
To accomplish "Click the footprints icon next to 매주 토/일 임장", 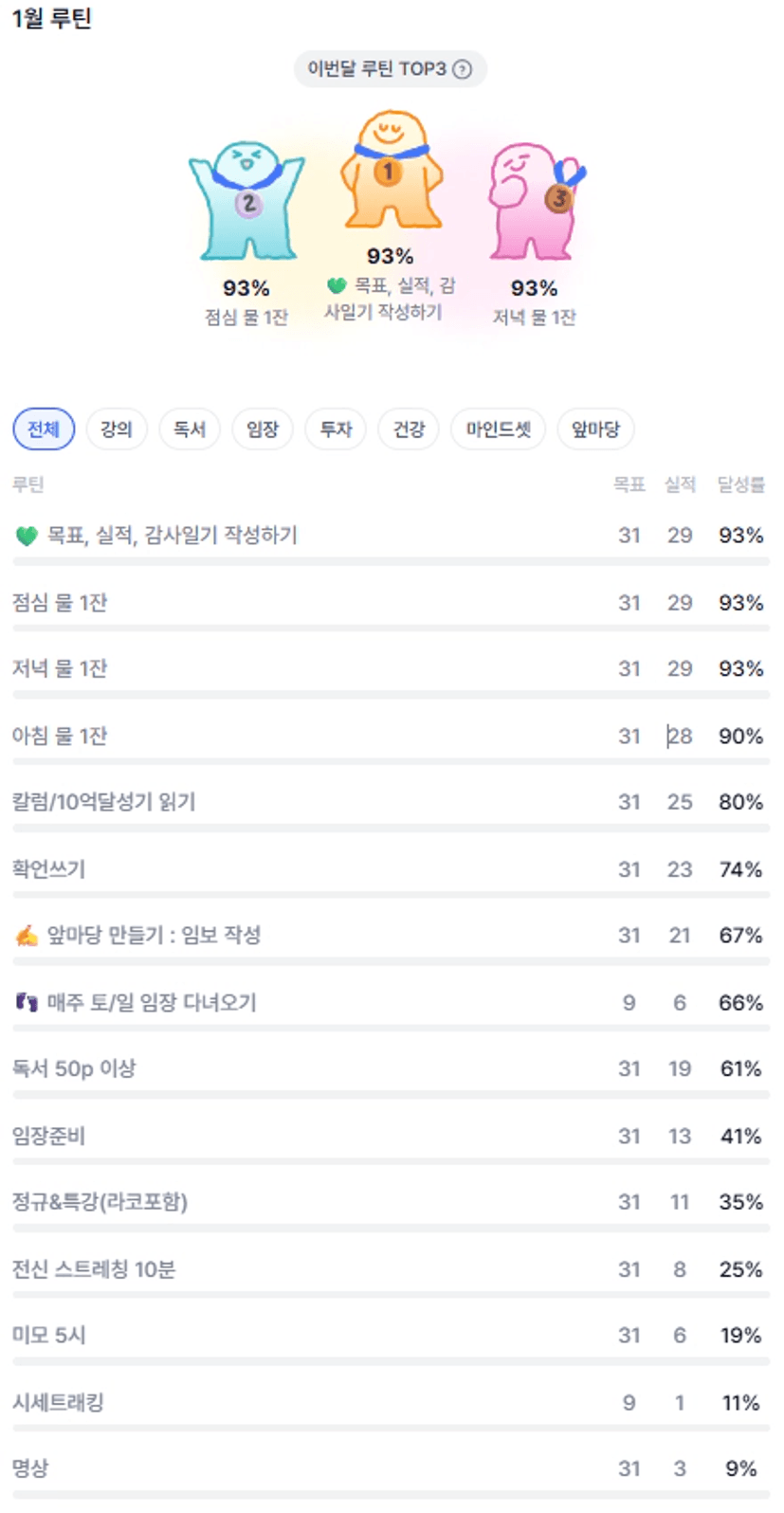I will click(x=27, y=1003).
